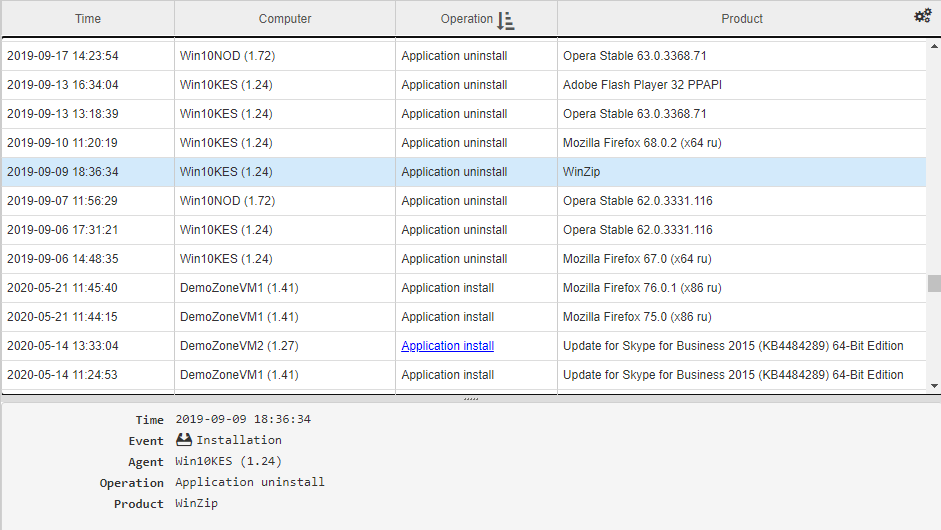Click the time 2019-09-09 18:36:34 in the highlighted row
Viewport: 941px width, 530px height.
point(63,172)
